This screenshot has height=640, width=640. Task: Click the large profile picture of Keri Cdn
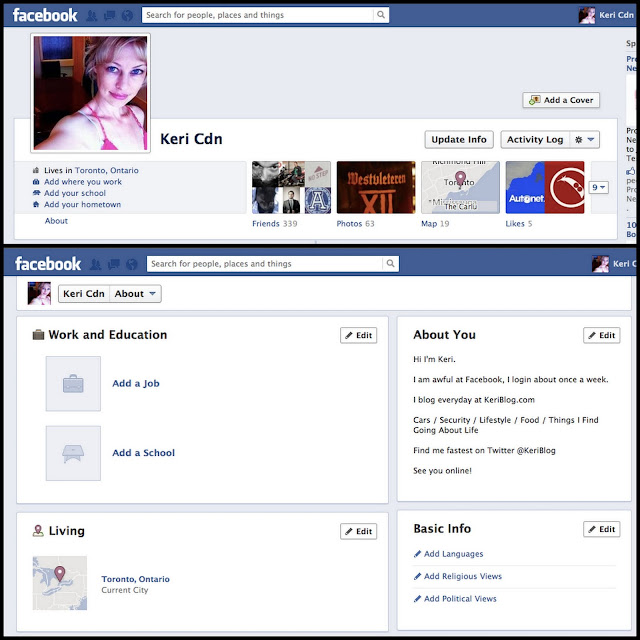(x=90, y=93)
